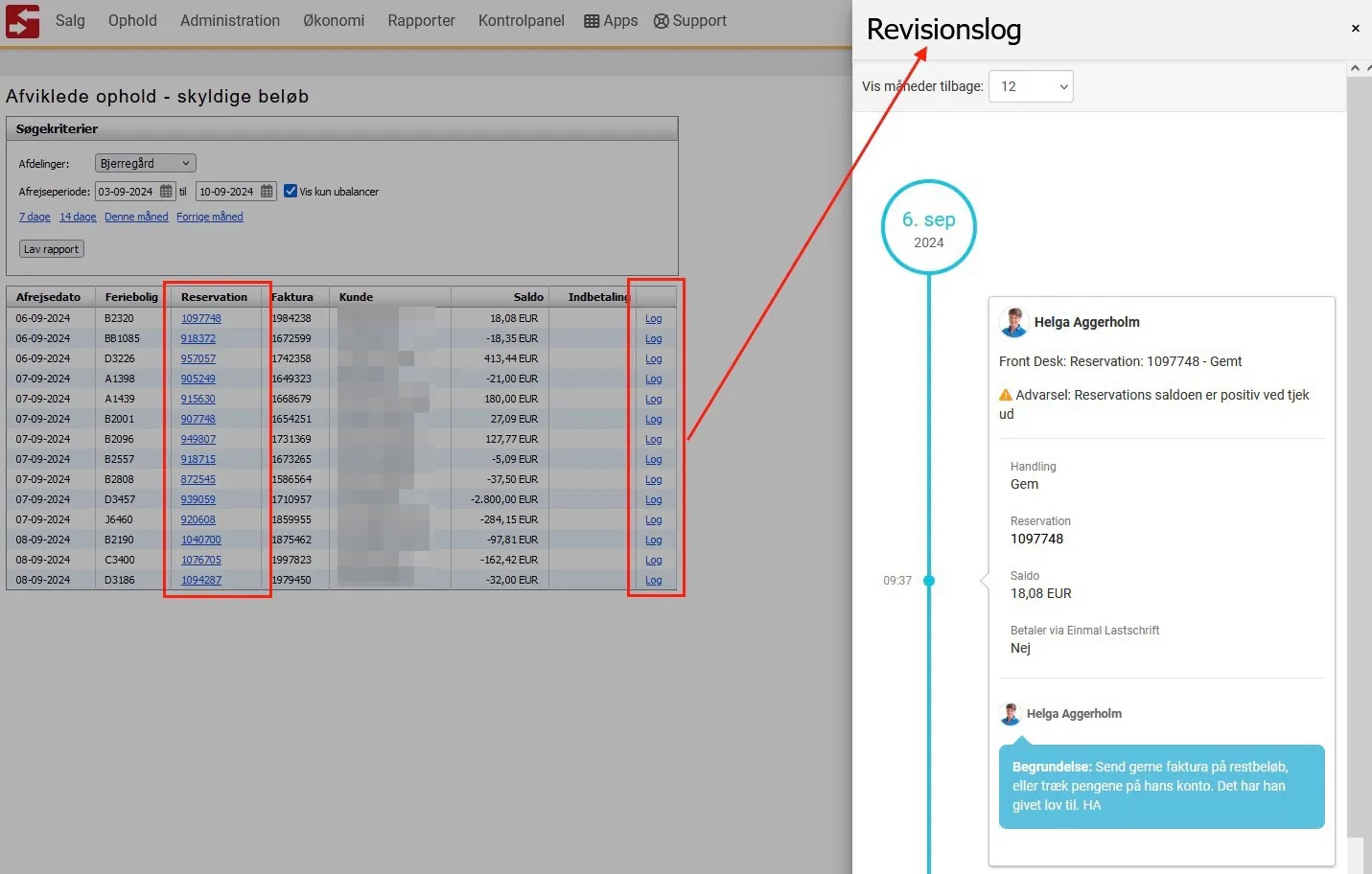1372x874 pixels.
Task: Select the '14 dage' period link
Action: [x=78, y=218]
